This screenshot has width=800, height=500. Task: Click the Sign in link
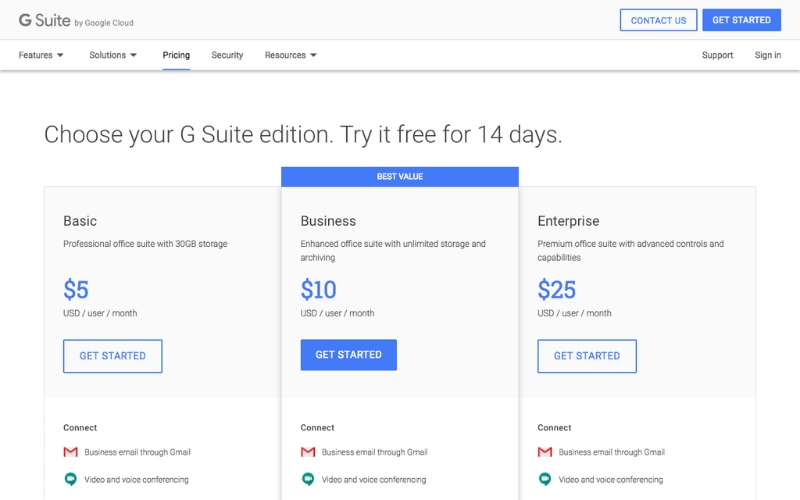pos(768,55)
